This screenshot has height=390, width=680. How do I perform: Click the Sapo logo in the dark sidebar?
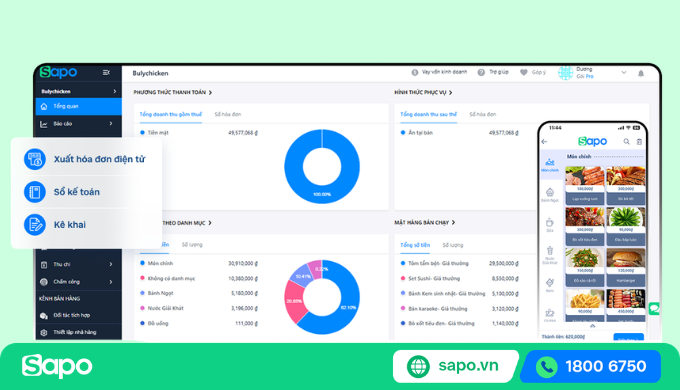[x=59, y=72]
